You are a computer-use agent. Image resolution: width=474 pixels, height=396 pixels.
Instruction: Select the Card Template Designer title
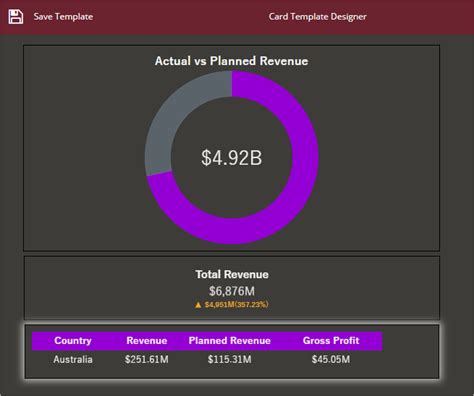[317, 17]
